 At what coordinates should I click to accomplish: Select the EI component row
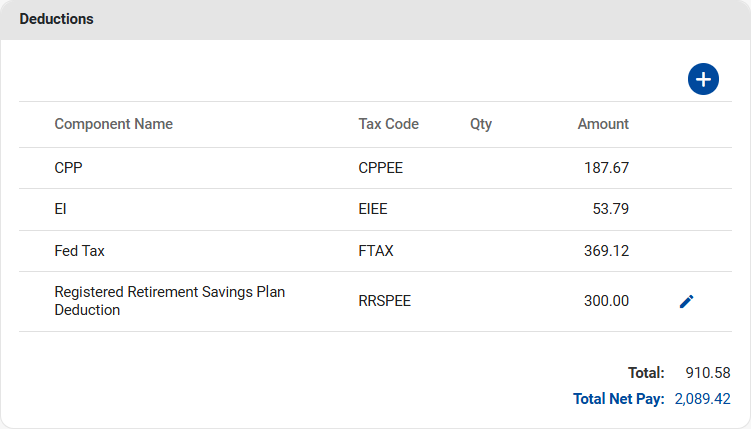coord(60,209)
